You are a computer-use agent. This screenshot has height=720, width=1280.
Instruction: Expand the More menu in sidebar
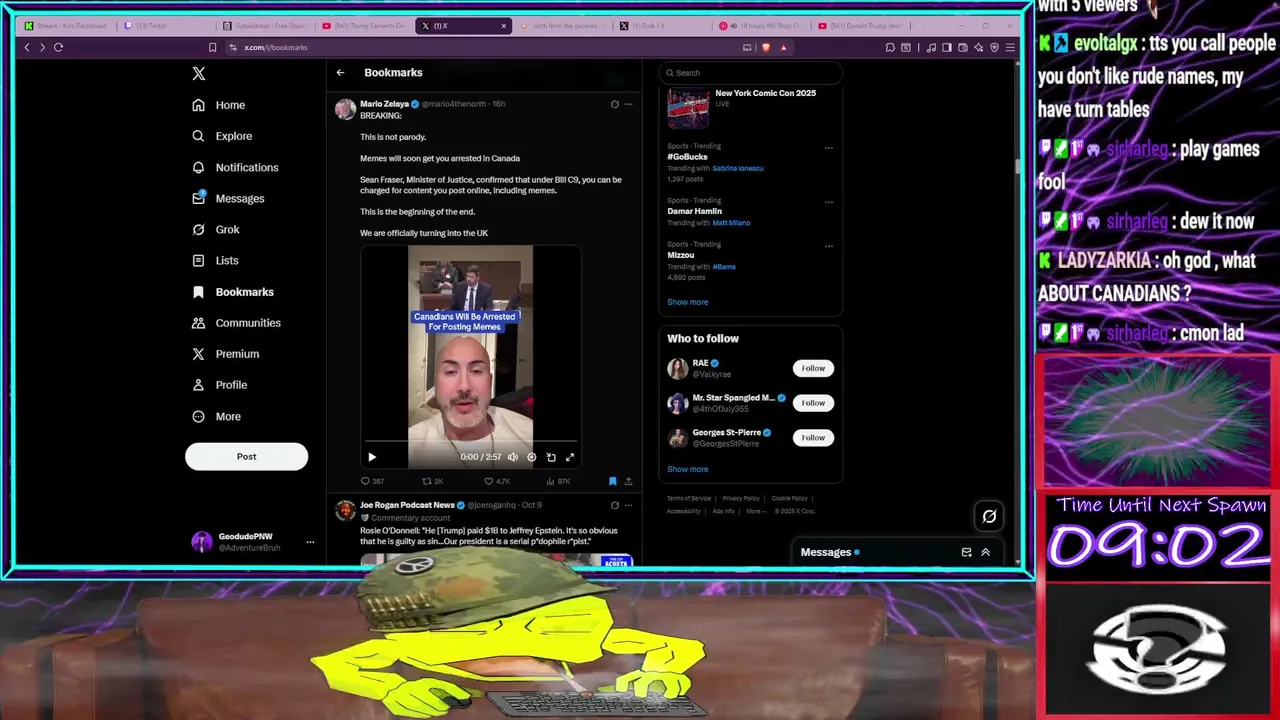click(216, 416)
